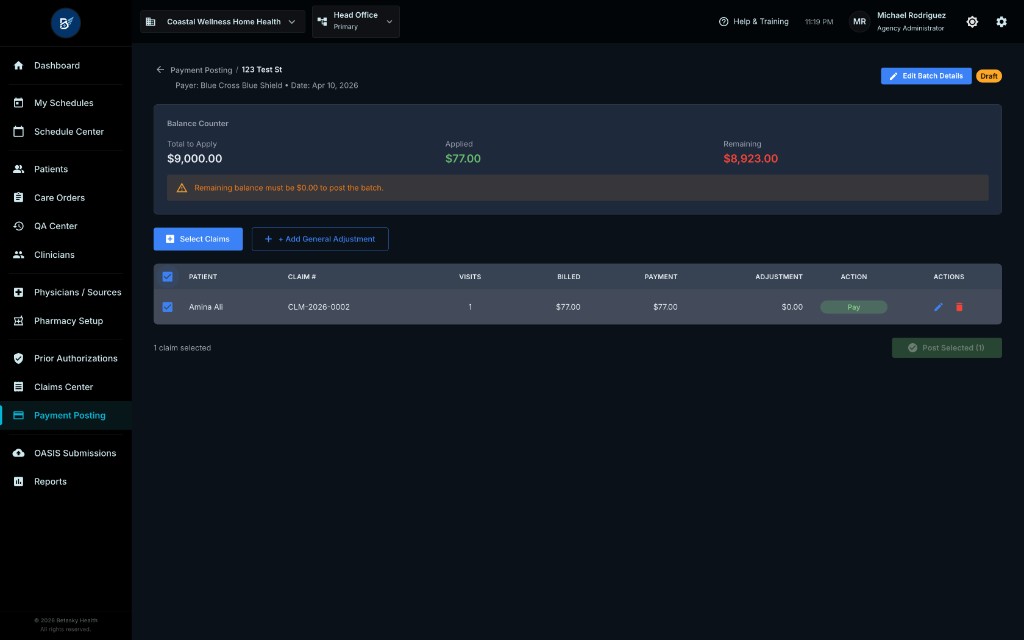The image size is (1024, 640).
Task: Click Schedule Center calendar icon
Action: [18, 131]
